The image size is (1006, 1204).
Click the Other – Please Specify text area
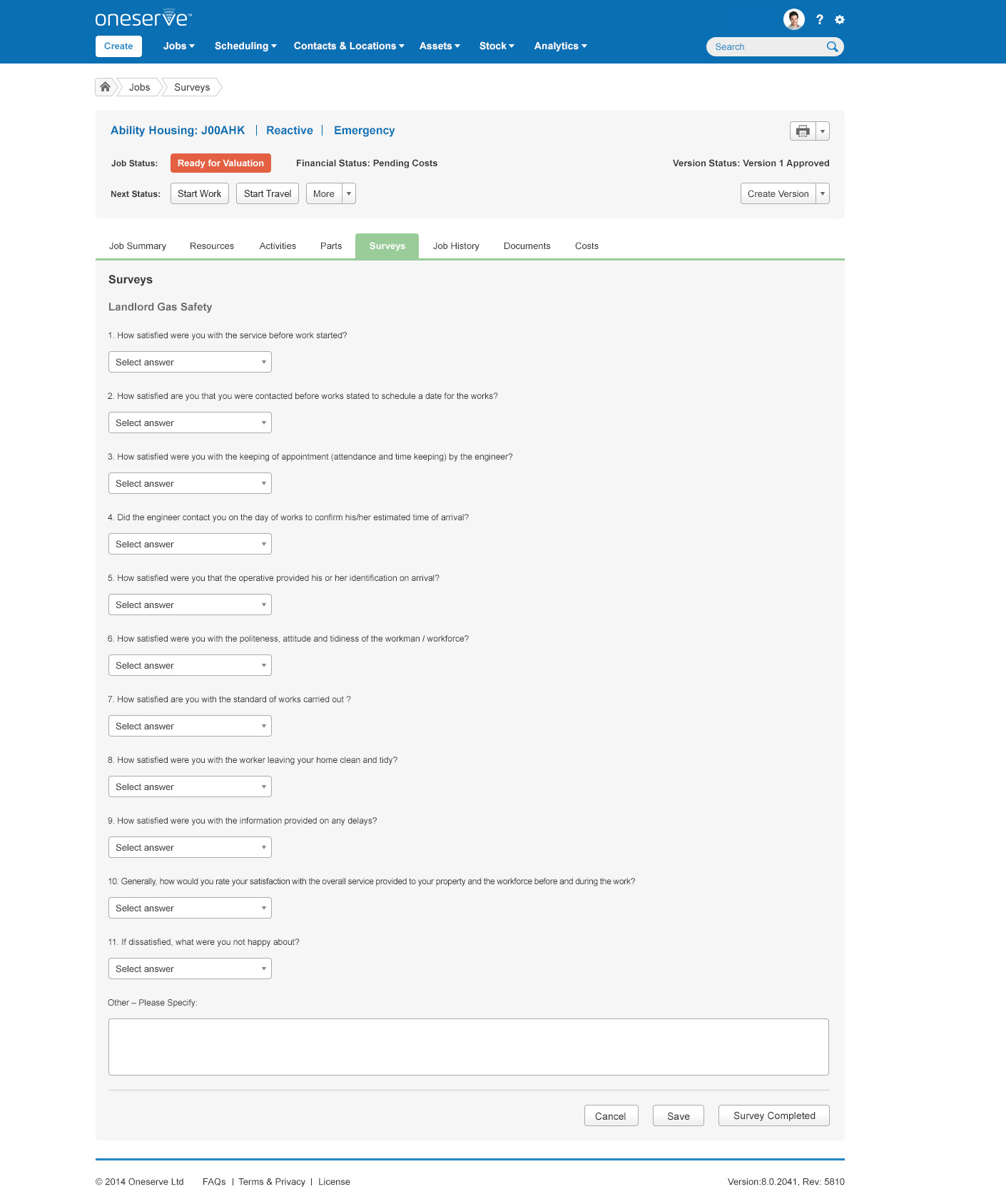[x=469, y=1047]
